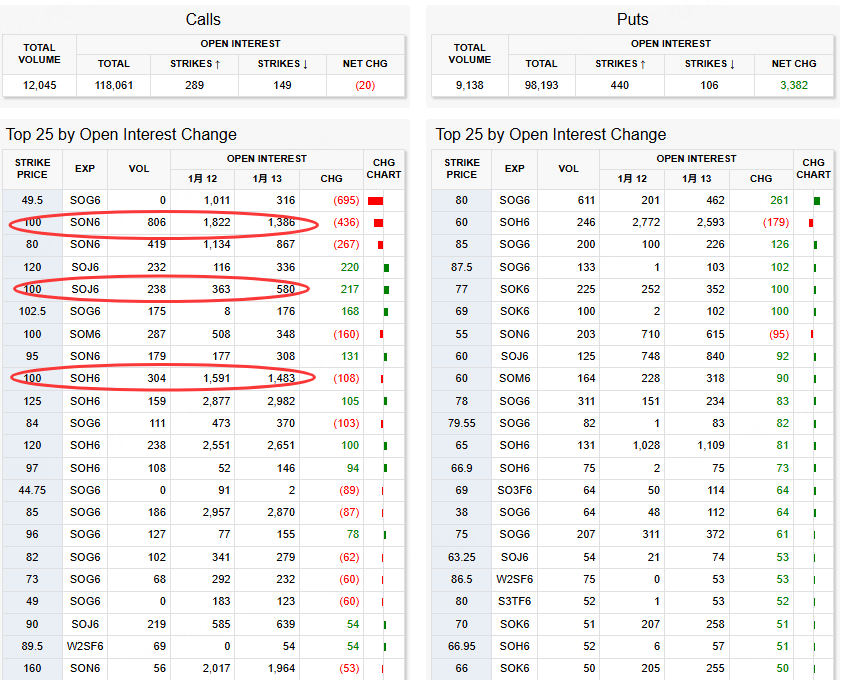Image resolution: width=841 pixels, height=680 pixels.
Task: Click the Puts table CHG CHART header
Action: (813, 168)
